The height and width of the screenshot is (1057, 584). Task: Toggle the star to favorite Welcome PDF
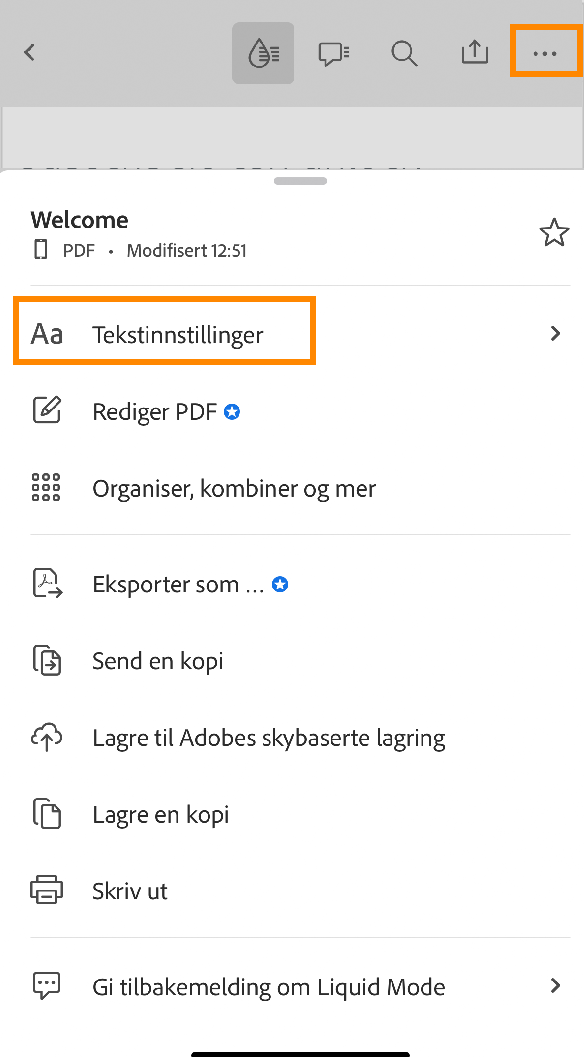click(x=554, y=232)
